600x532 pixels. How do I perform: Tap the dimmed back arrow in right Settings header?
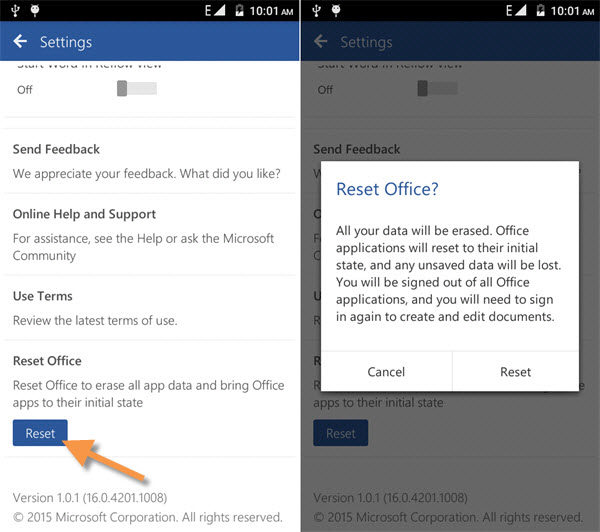(x=321, y=41)
